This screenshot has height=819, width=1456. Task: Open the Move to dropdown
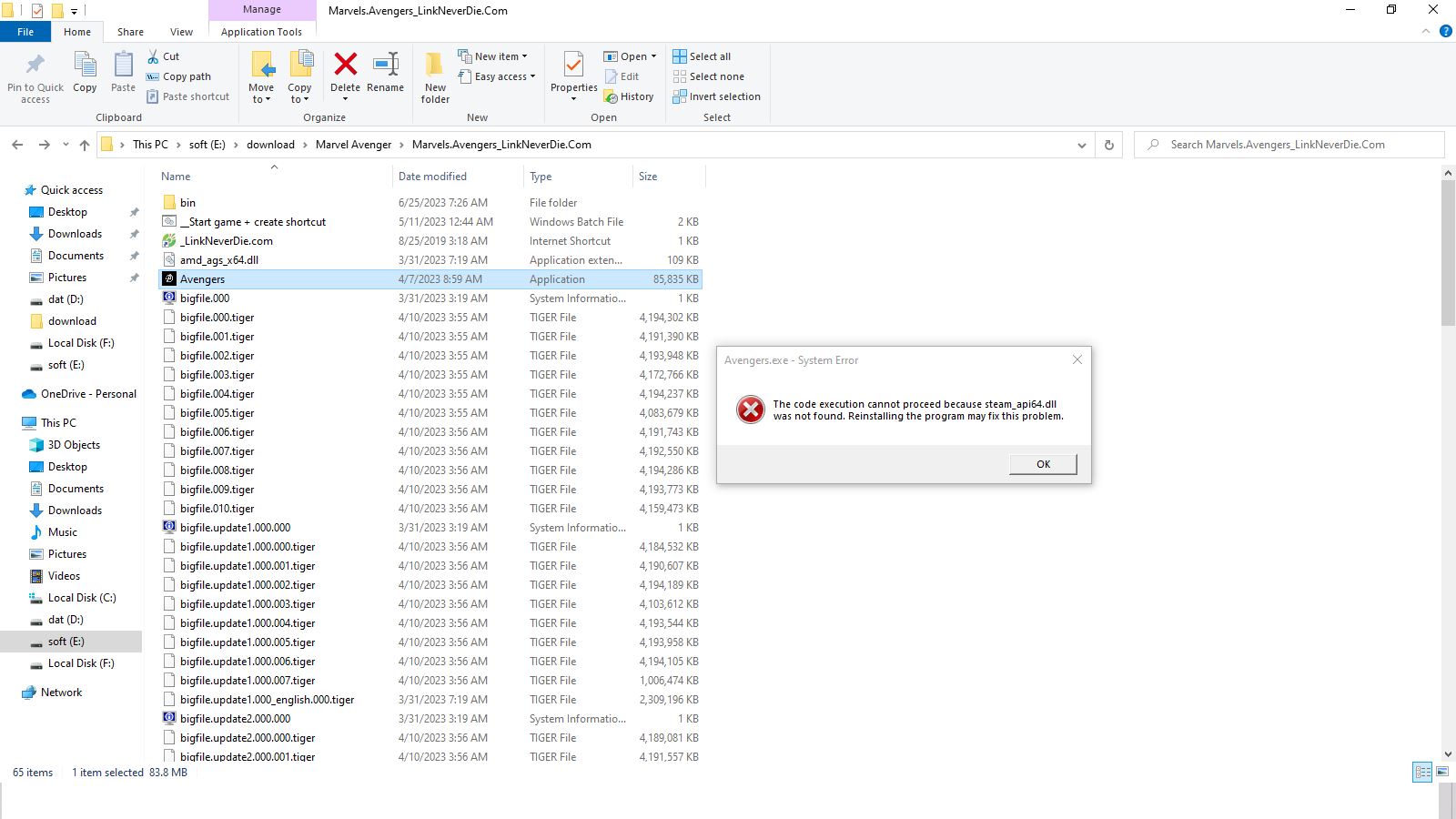pyautogui.click(x=261, y=76)
